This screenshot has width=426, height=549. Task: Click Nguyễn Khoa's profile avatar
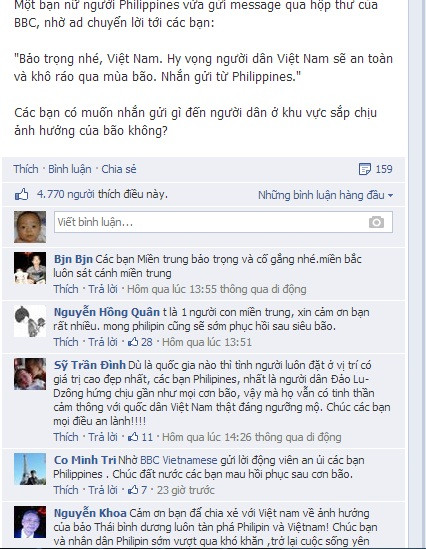click(30, 522)
